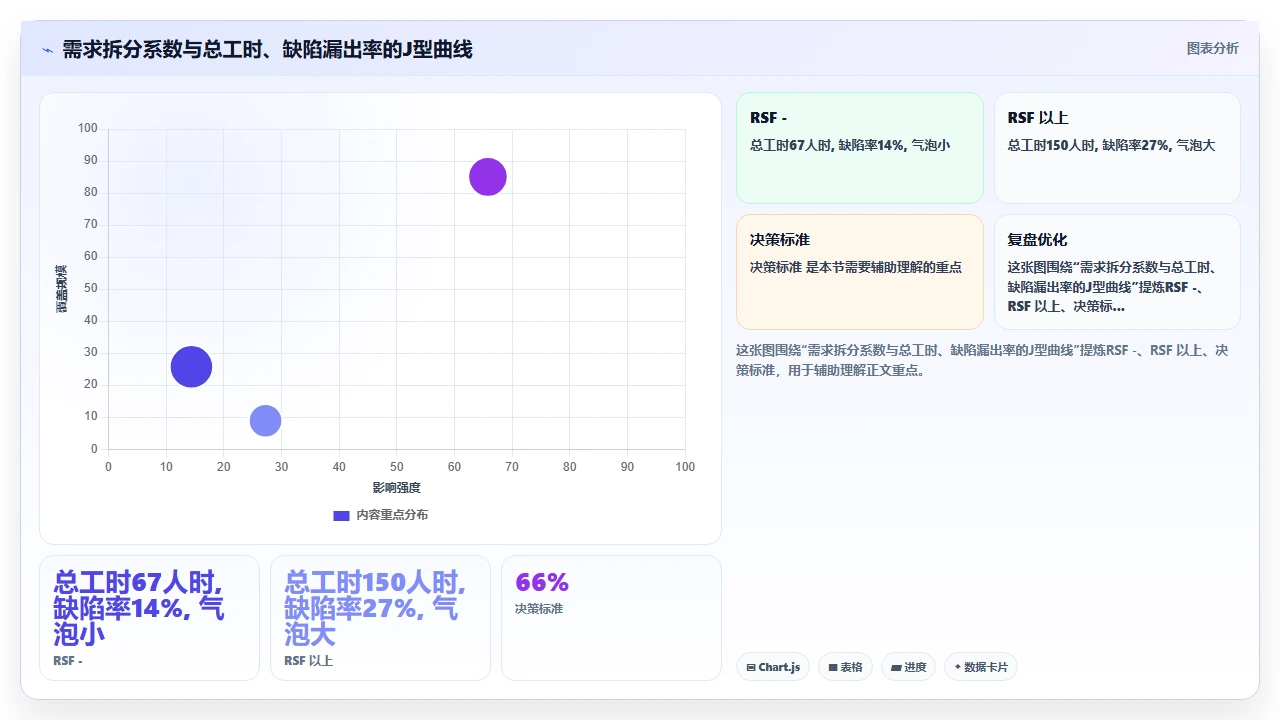Image resolution: width=1280 pixels, height=720 pixels.
Task: Click the 覆盖规模 y-axis title
Action: pos(61,289)
